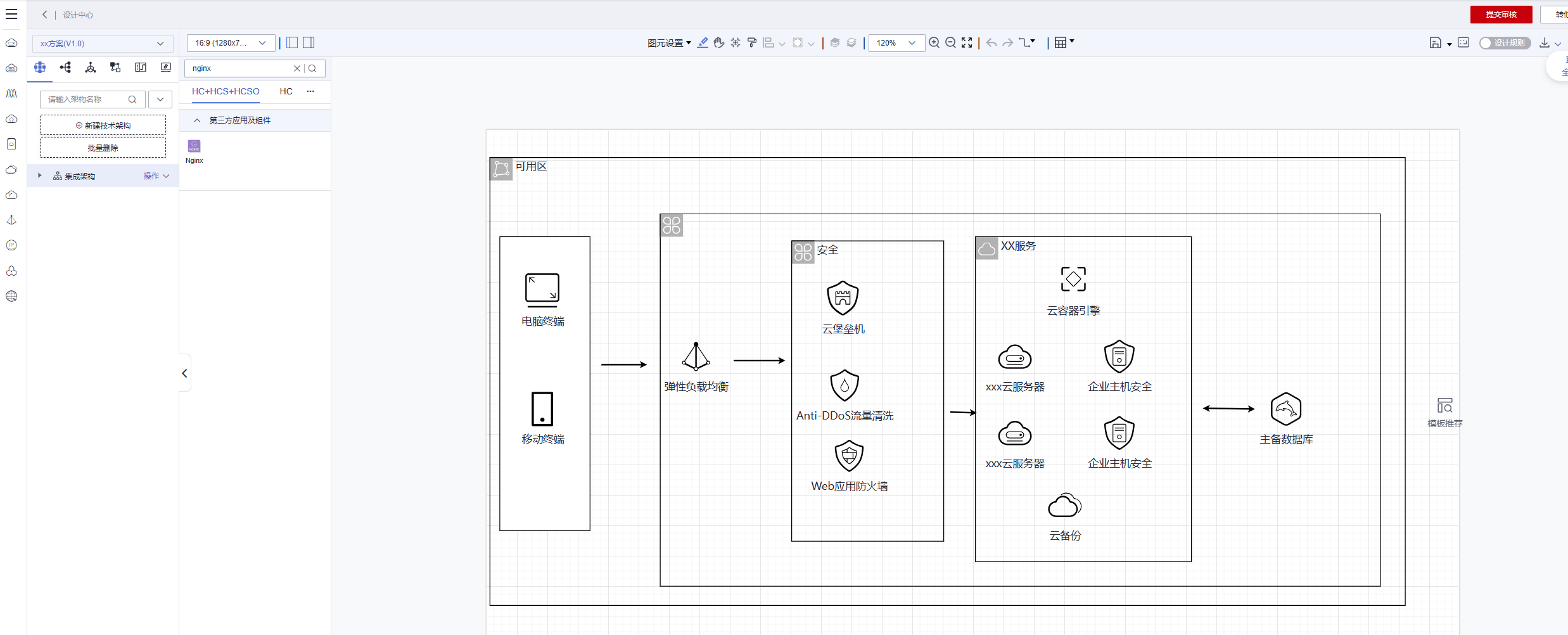Open the 120% zoom level dropdown

[896, 43]
